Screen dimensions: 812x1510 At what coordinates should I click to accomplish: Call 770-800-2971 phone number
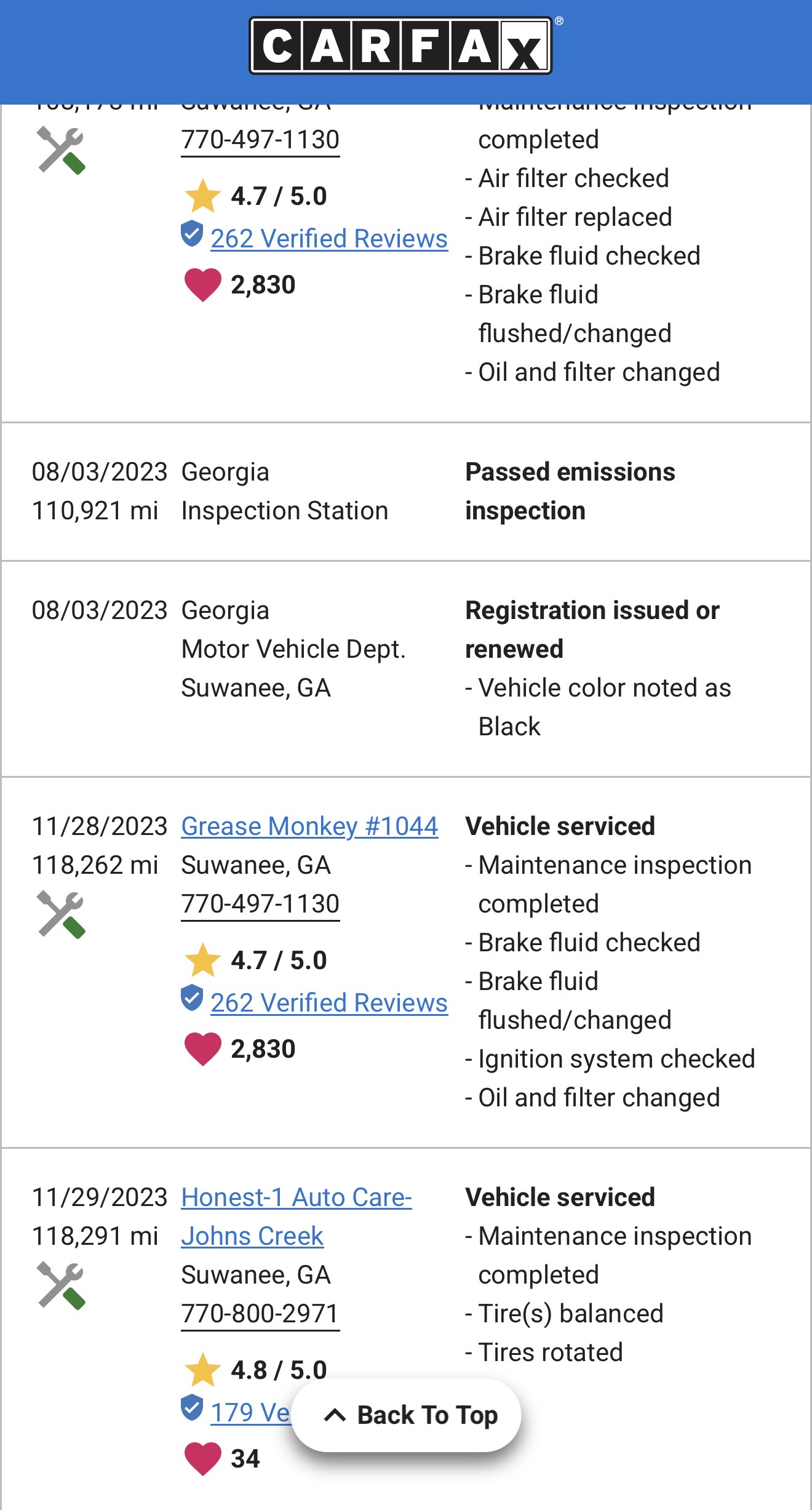pos(260,1314)
